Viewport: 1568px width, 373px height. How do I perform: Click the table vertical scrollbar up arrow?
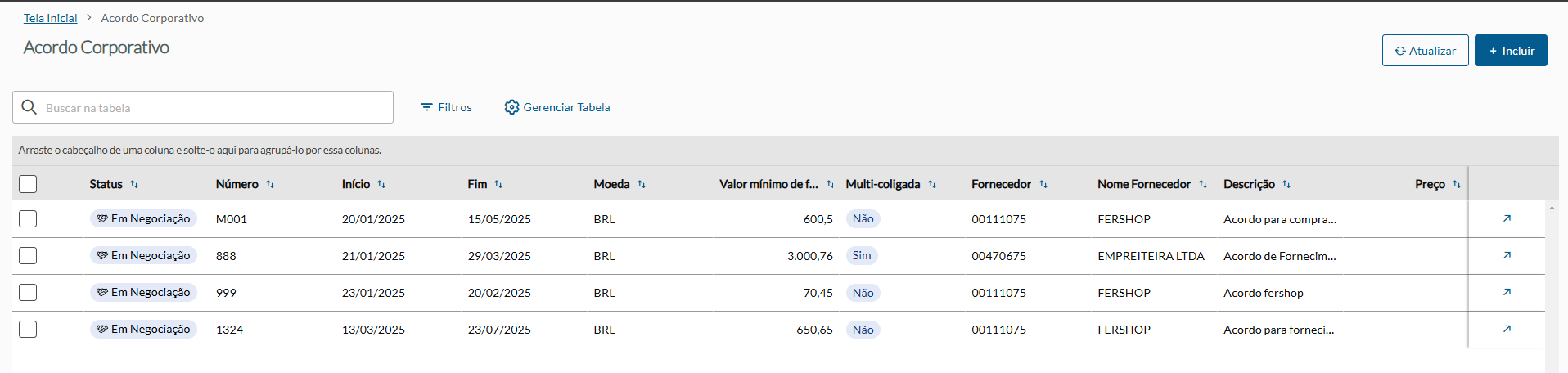pos(1552,209)
